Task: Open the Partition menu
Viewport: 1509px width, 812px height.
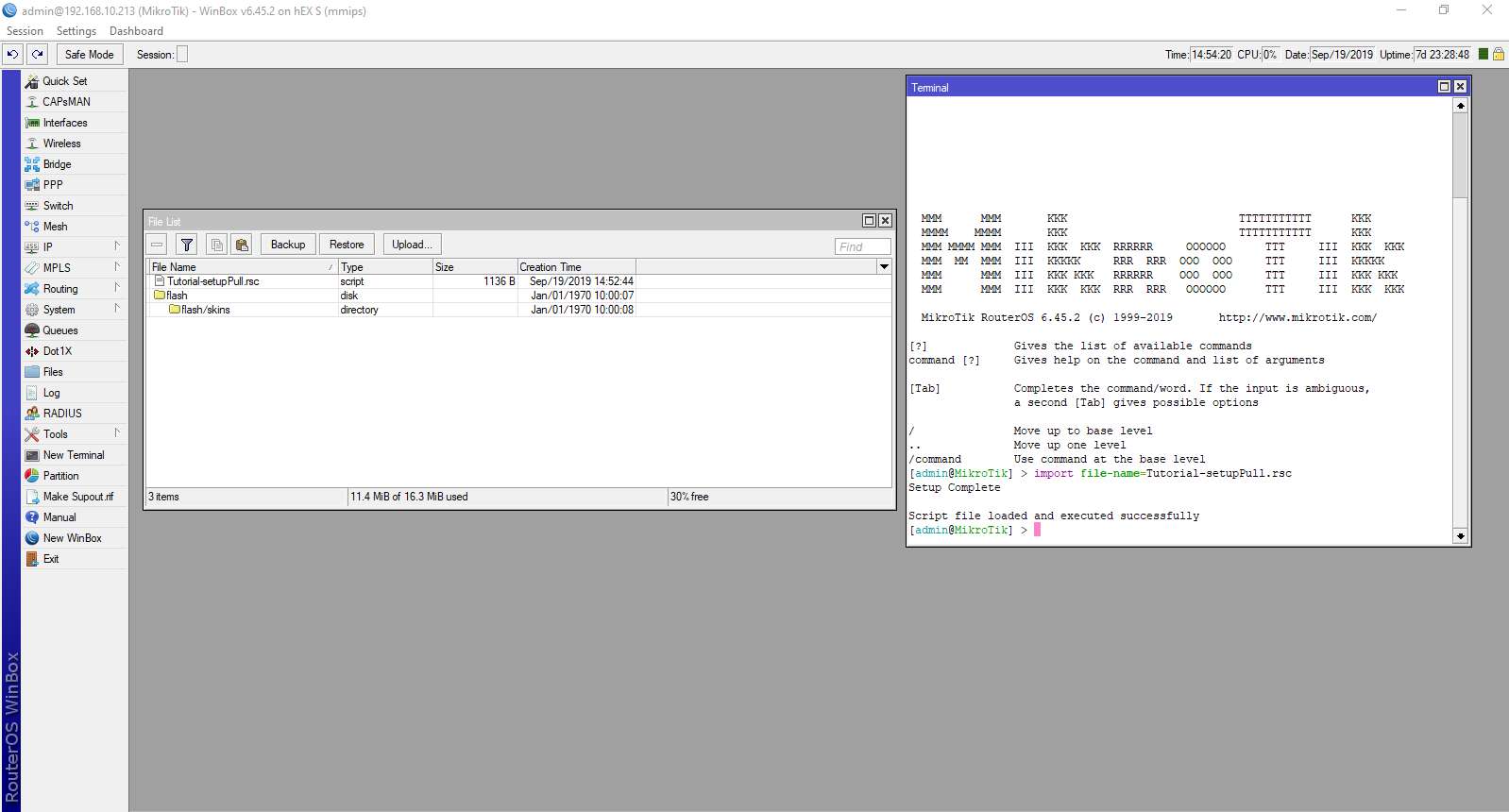Action: click(x=74, y=476)
